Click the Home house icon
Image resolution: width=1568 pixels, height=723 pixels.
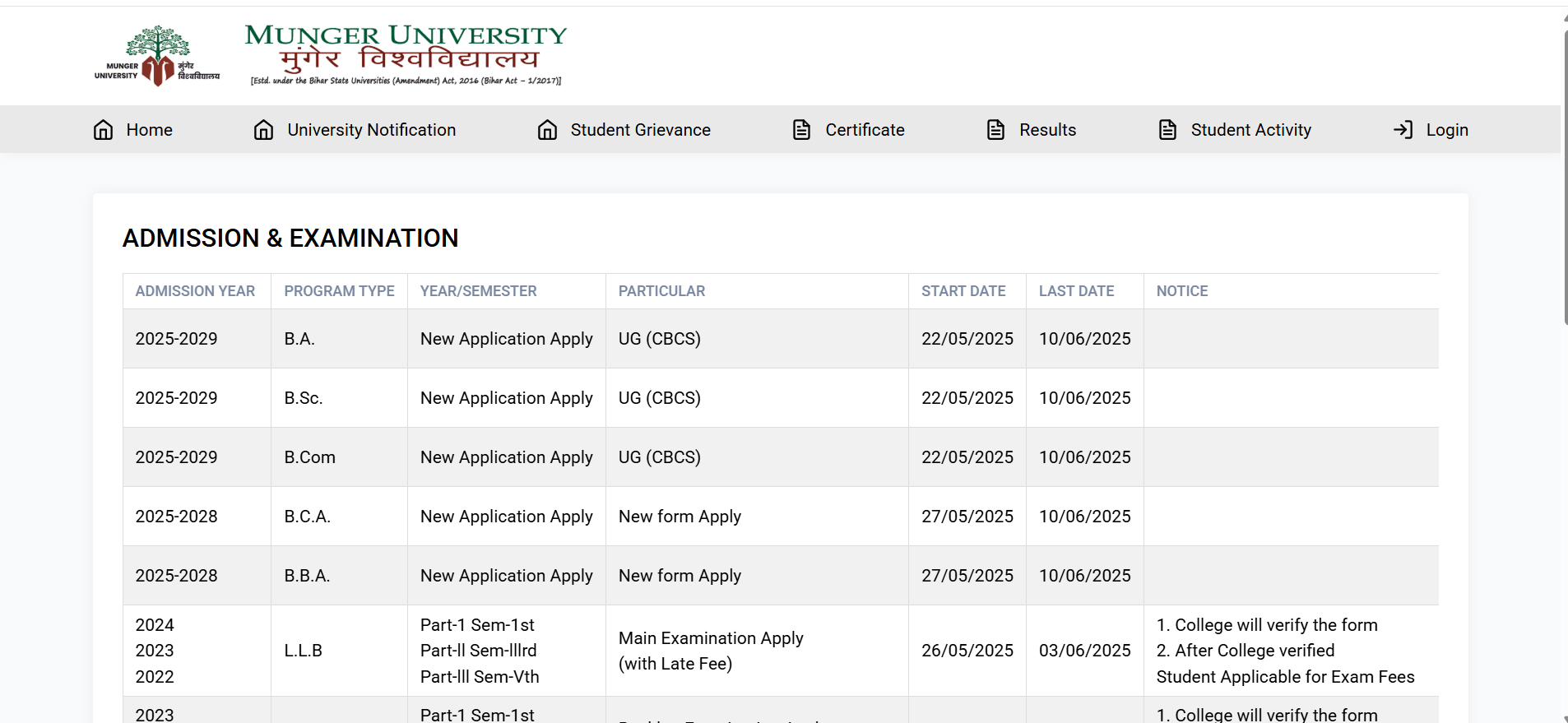pyautogui.click(x=103, y=130)
